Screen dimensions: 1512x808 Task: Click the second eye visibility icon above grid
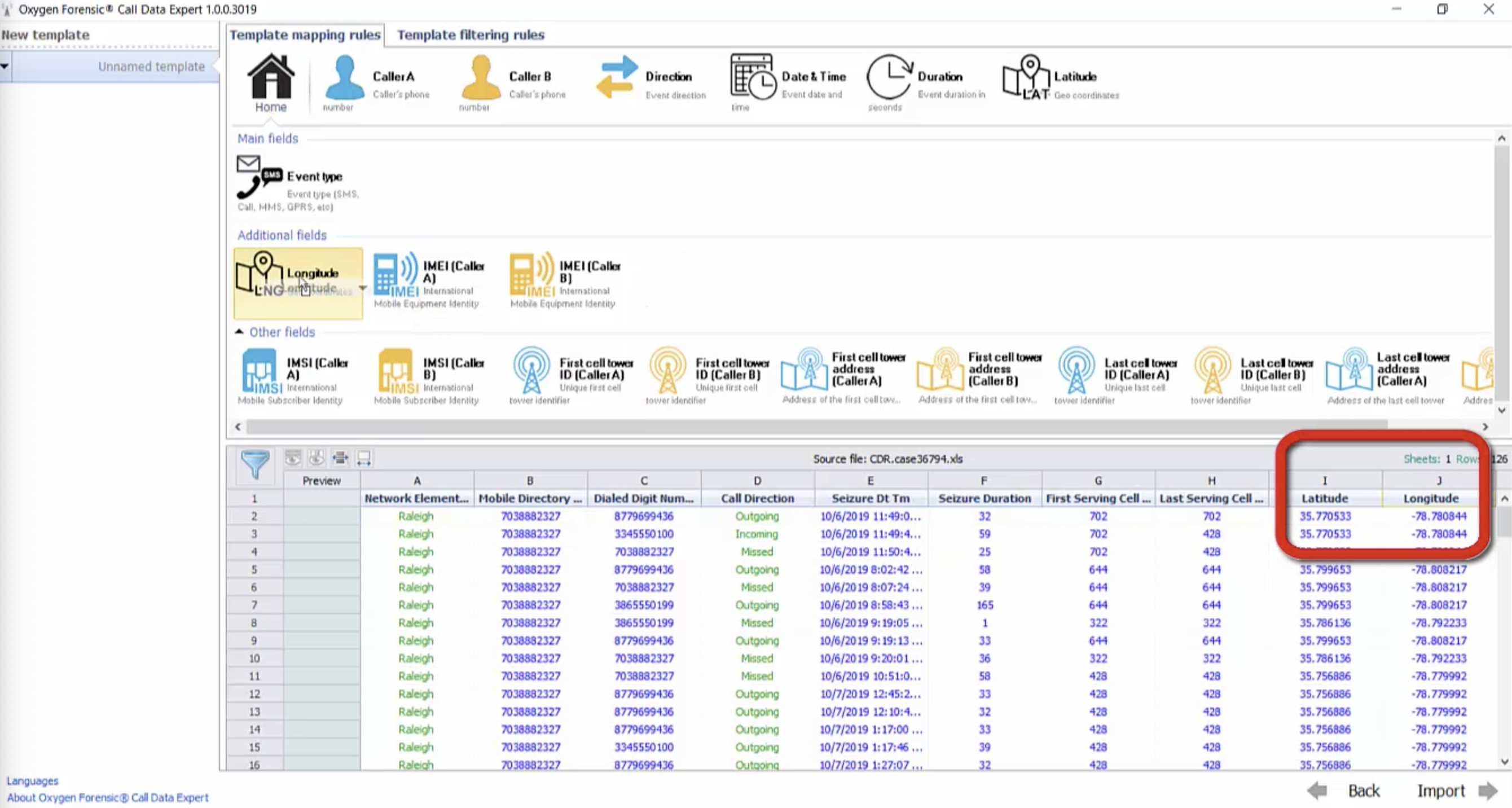317,458
